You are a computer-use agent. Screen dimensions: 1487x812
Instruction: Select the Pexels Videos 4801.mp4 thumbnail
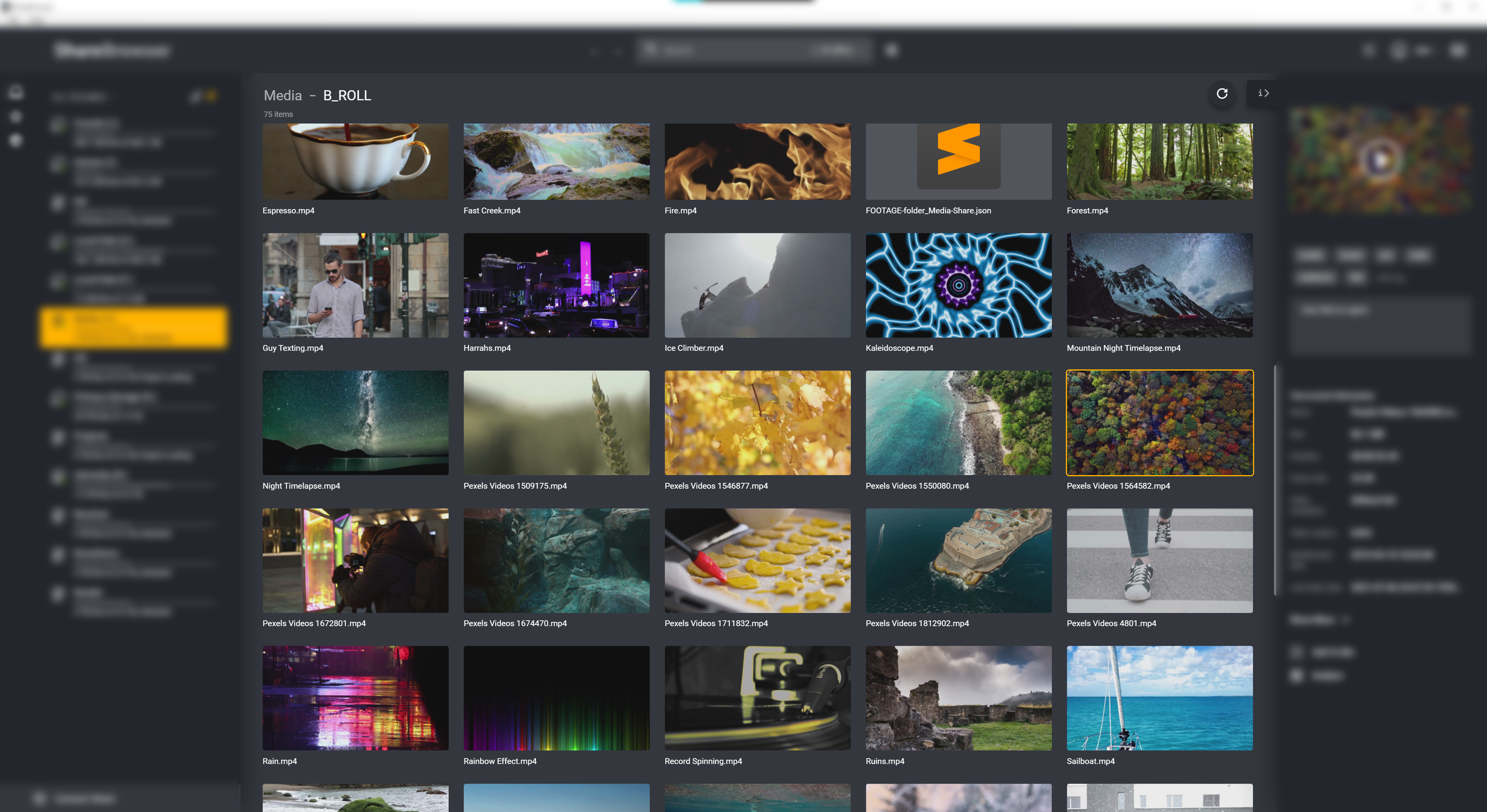point(1160,560)
